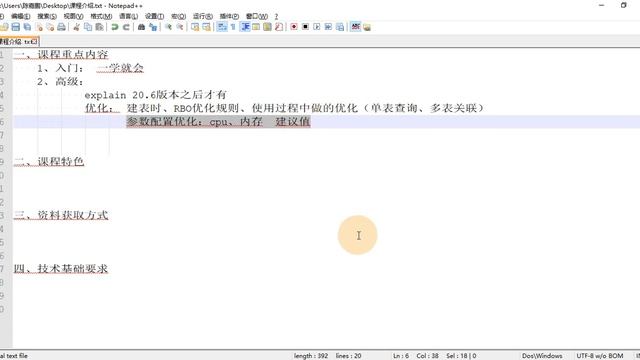Click the Paste toolbar icon

[99, 27]
